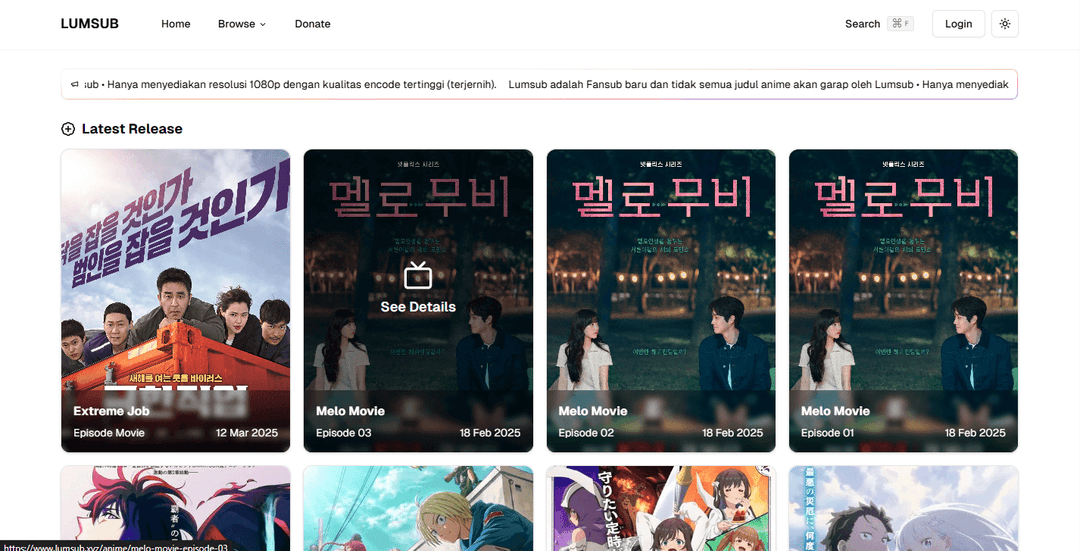
Task: Open the colorful chibi girls anime poster
Action: click(661, 508)
